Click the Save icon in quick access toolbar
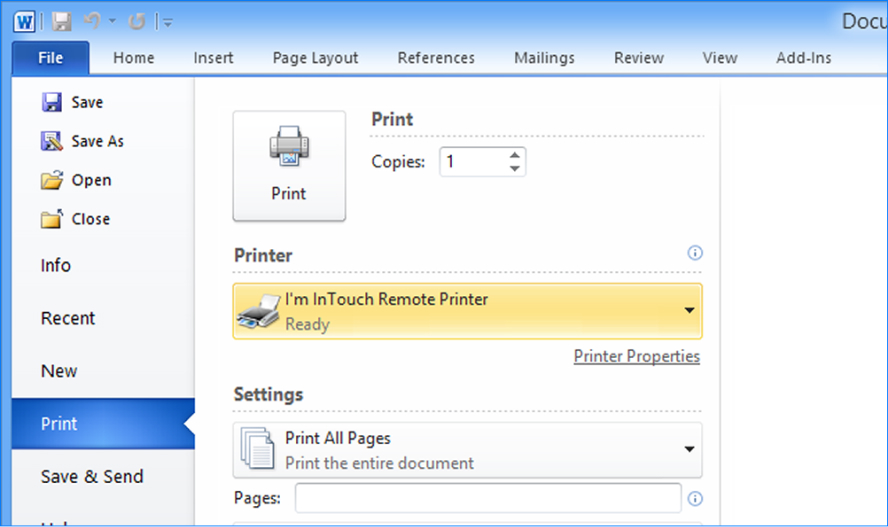The height and width of the screenshot is (527, 888). click(61, 20)
